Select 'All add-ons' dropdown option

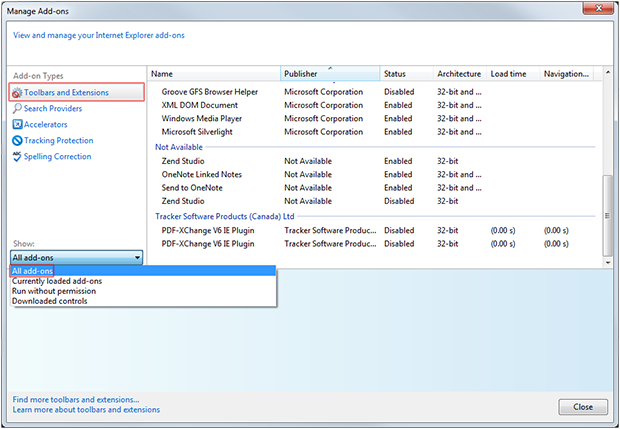33,271
